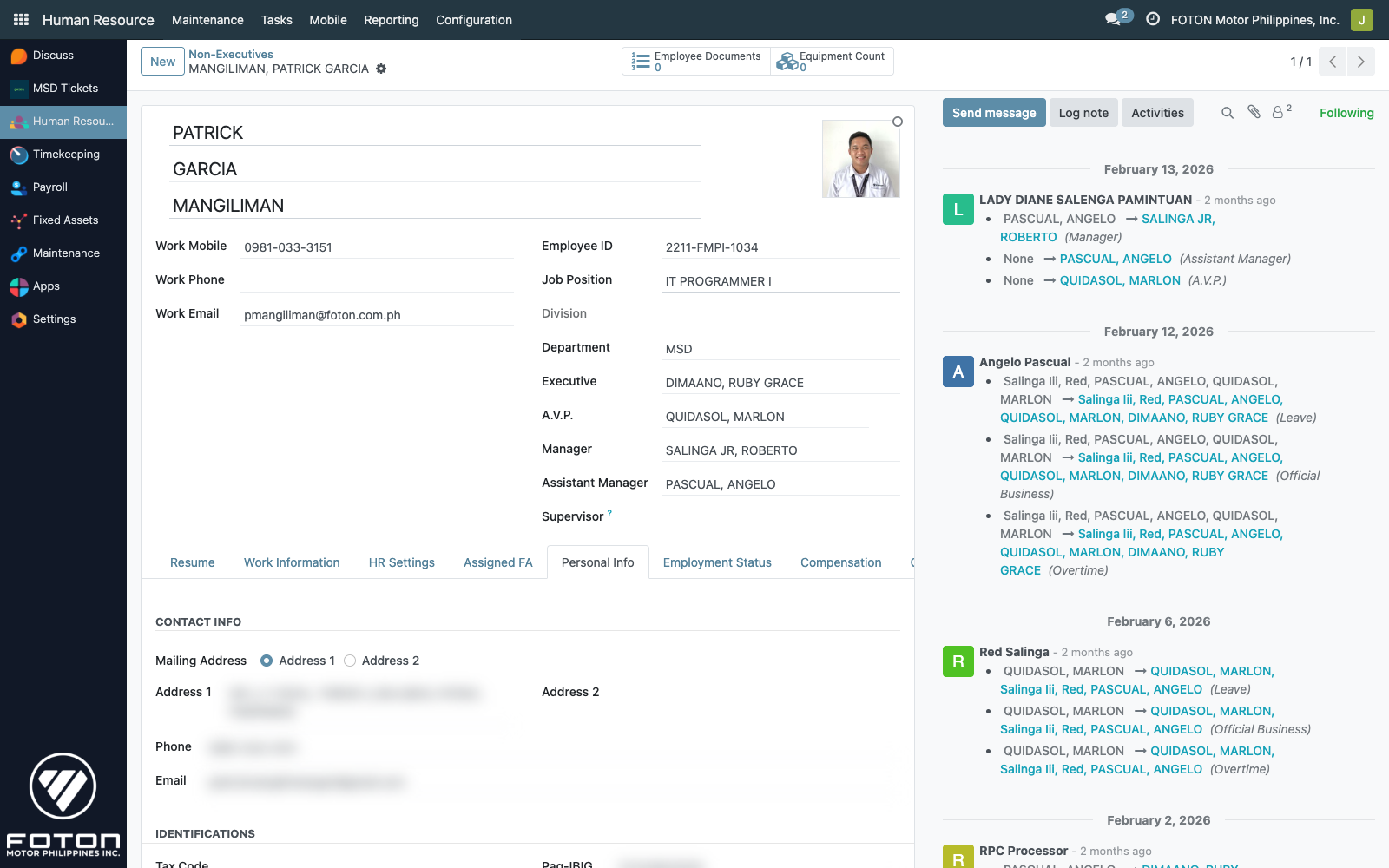This screenshot has width=1389, height=868.
Task: Open MSD Tickets from the sidebar
Action: point(63,88)
